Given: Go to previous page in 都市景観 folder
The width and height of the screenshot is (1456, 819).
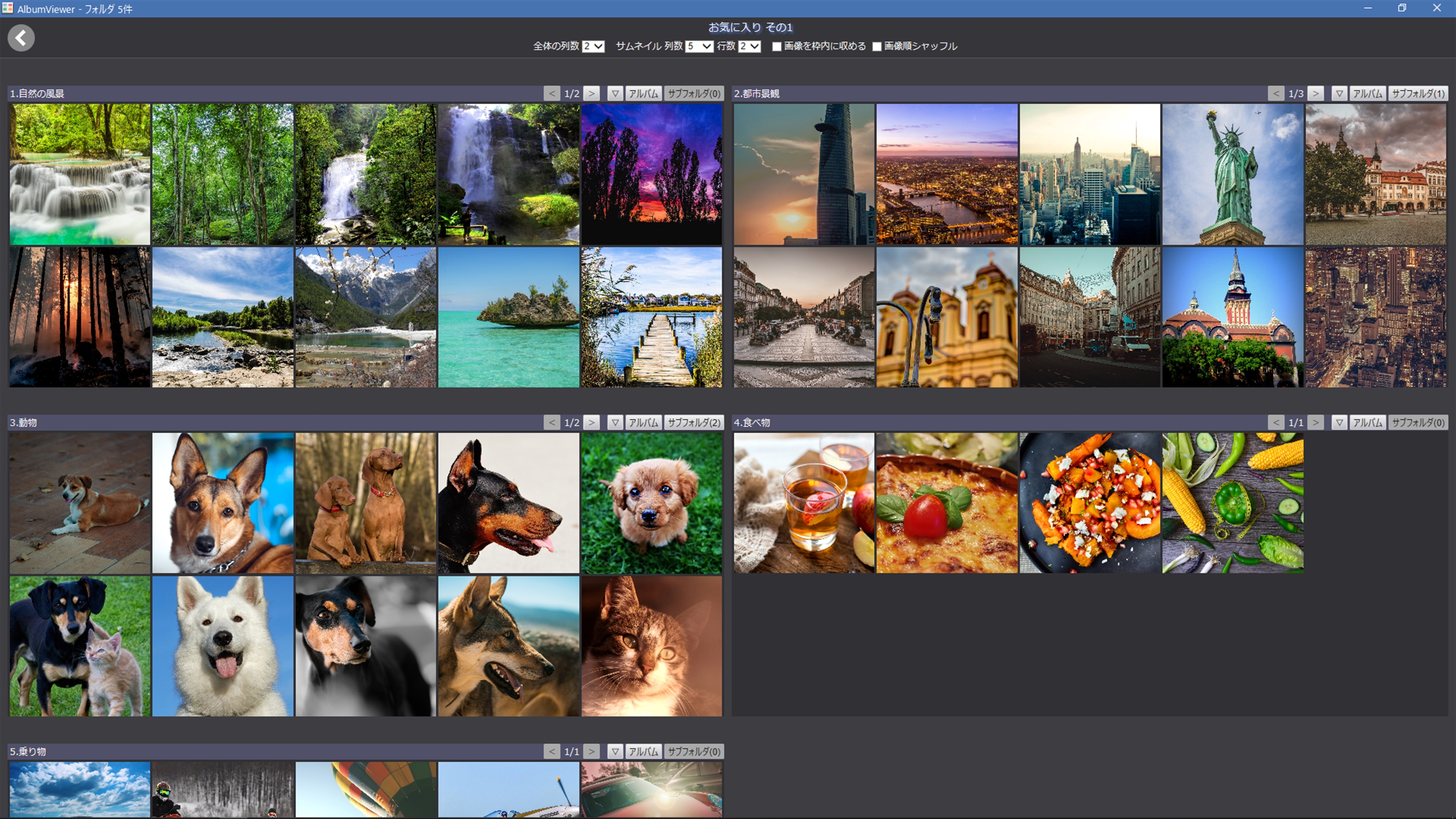Looking at the screenshot, I should (x=1275, y=93).
